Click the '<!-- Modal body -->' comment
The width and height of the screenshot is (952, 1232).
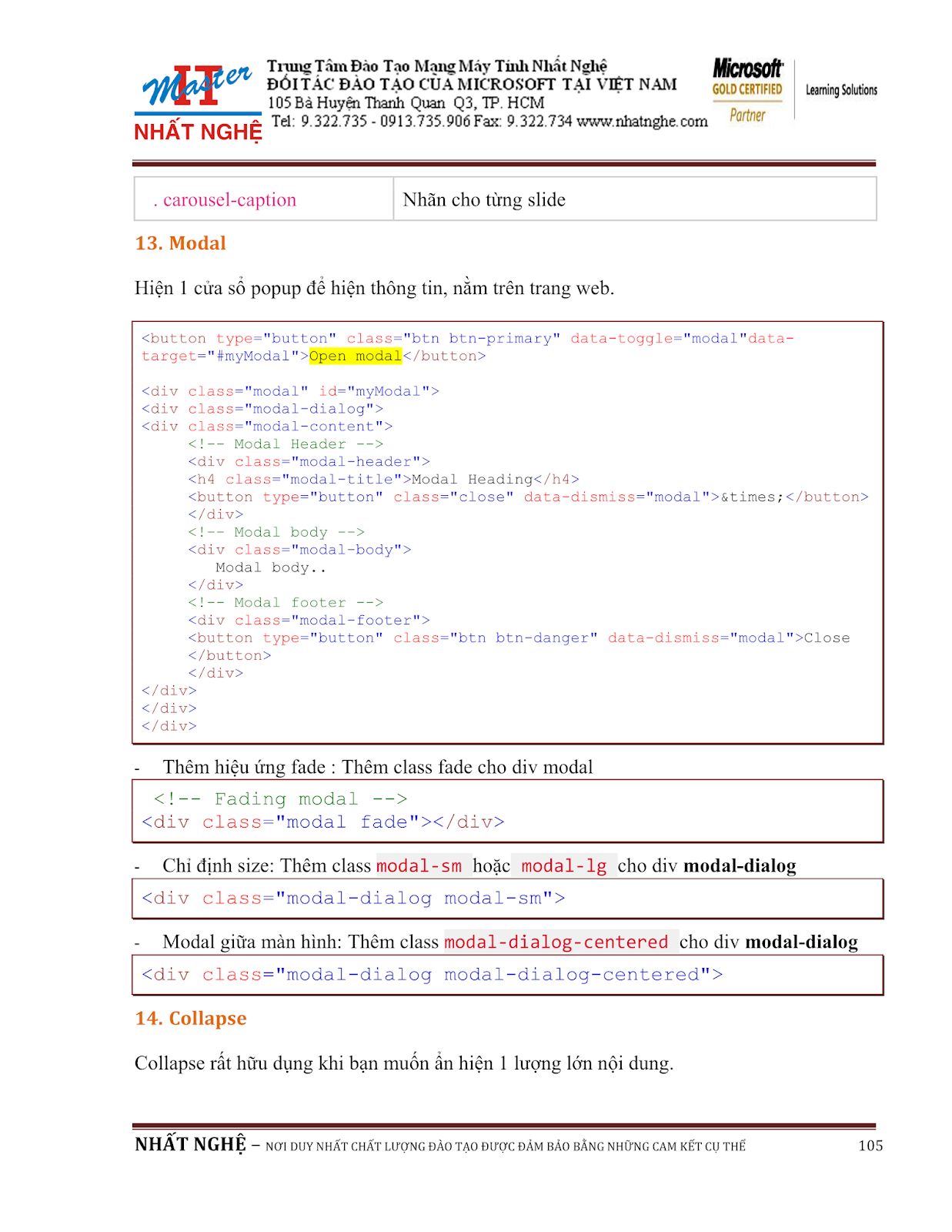pos(276,532)
